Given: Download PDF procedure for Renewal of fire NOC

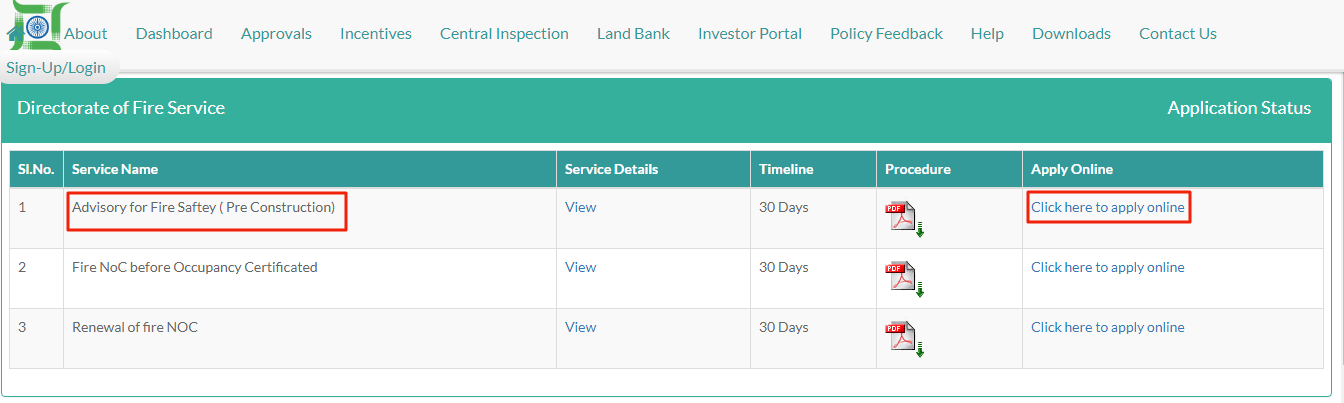Looking at the screenshot, I should click(903, 339).
